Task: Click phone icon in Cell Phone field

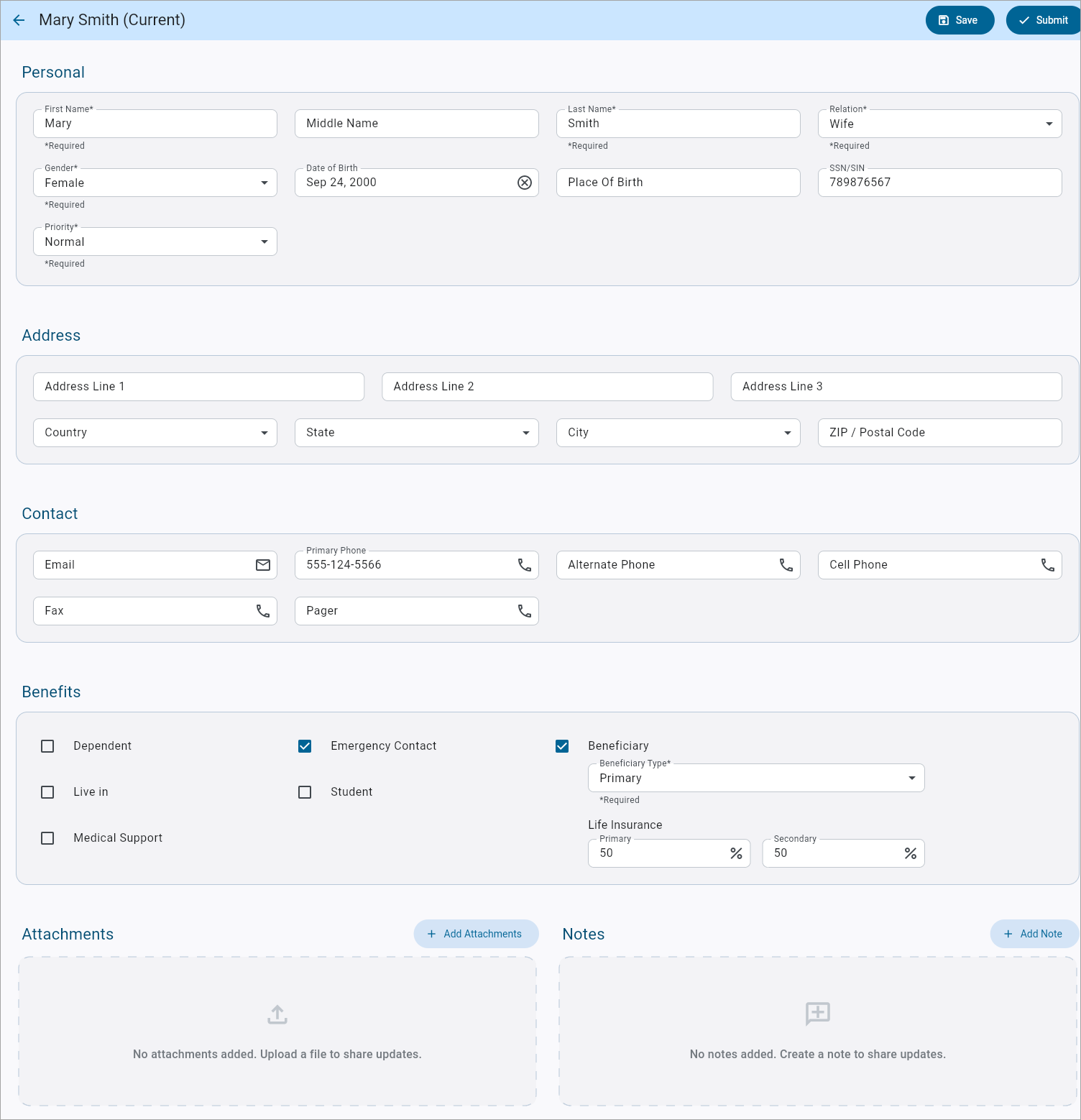Action: 1048,565
